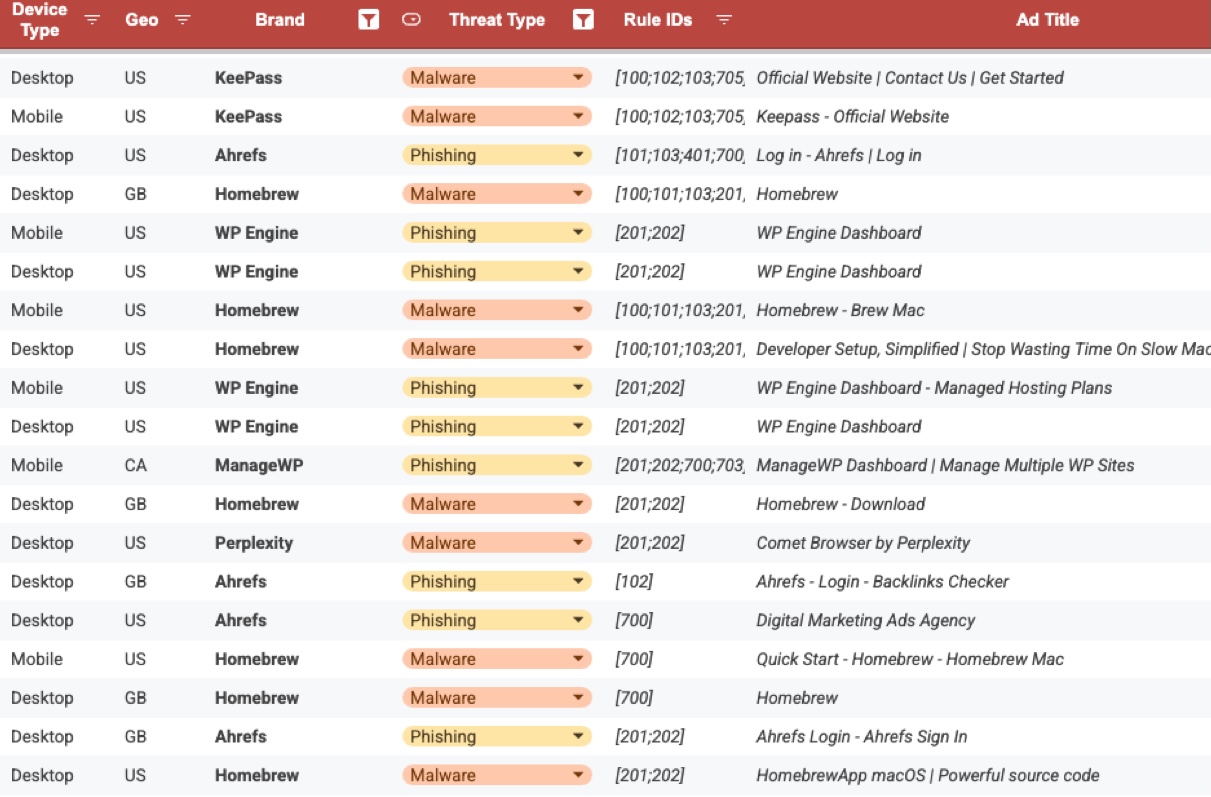
Task: Select the Perplexity brand cell
Action: [x=254, y=543]
